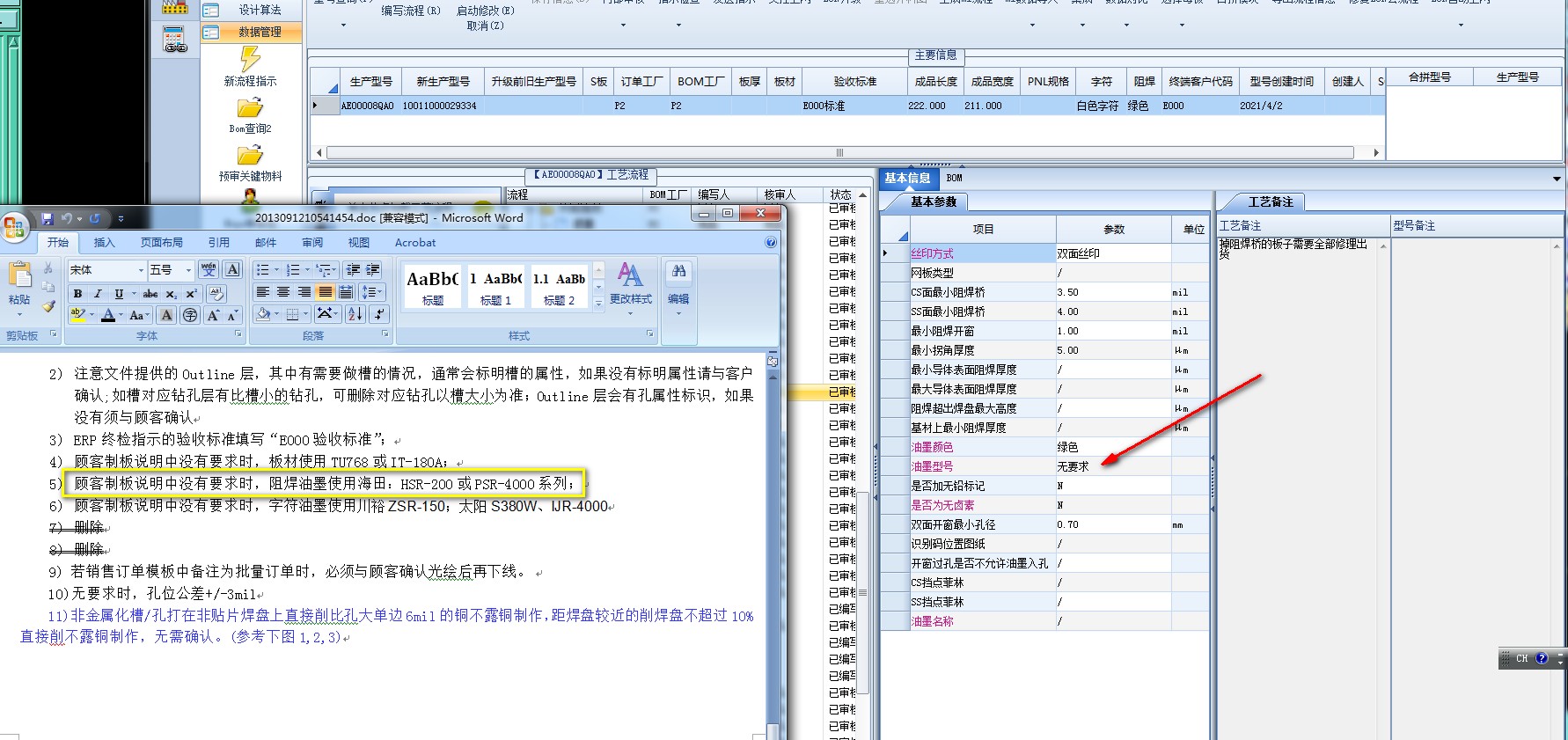Screen dimensions: 1568x740
Task: Click the 新流程指示 lightning icon
Action: click(251, 59)
